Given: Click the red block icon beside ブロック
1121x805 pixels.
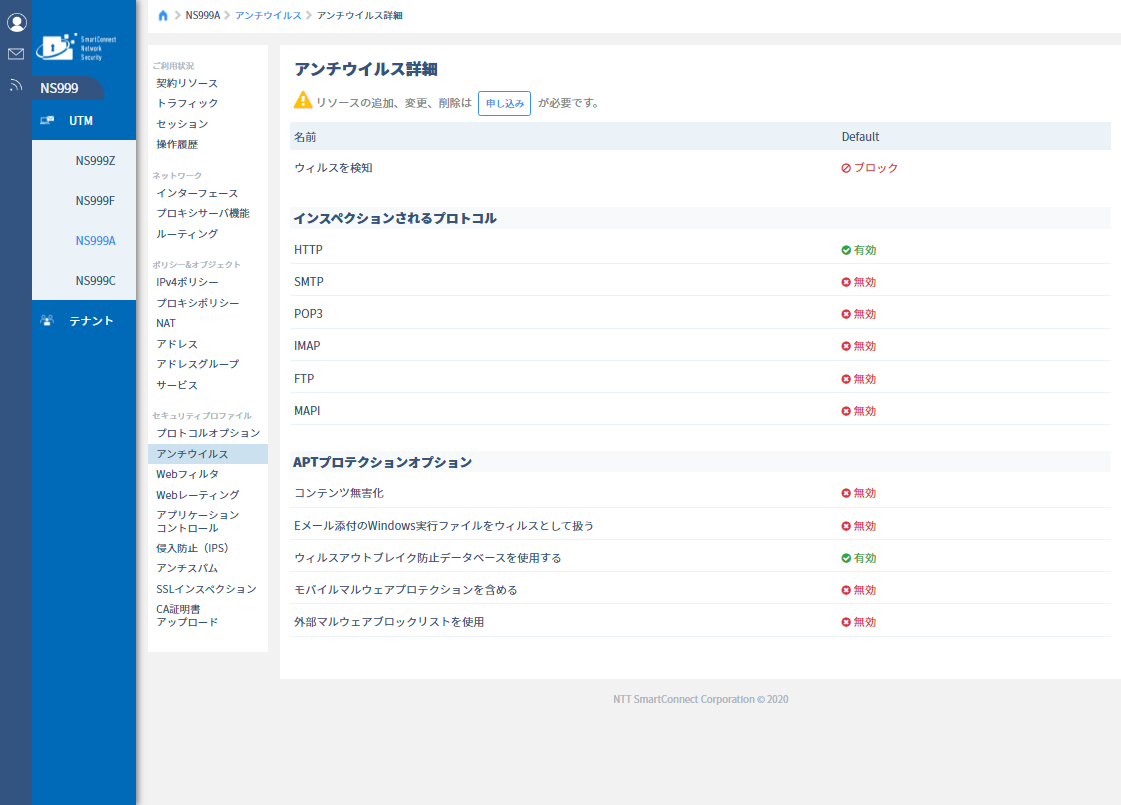Looking at the screenshot, I should [x=846, y=168].
